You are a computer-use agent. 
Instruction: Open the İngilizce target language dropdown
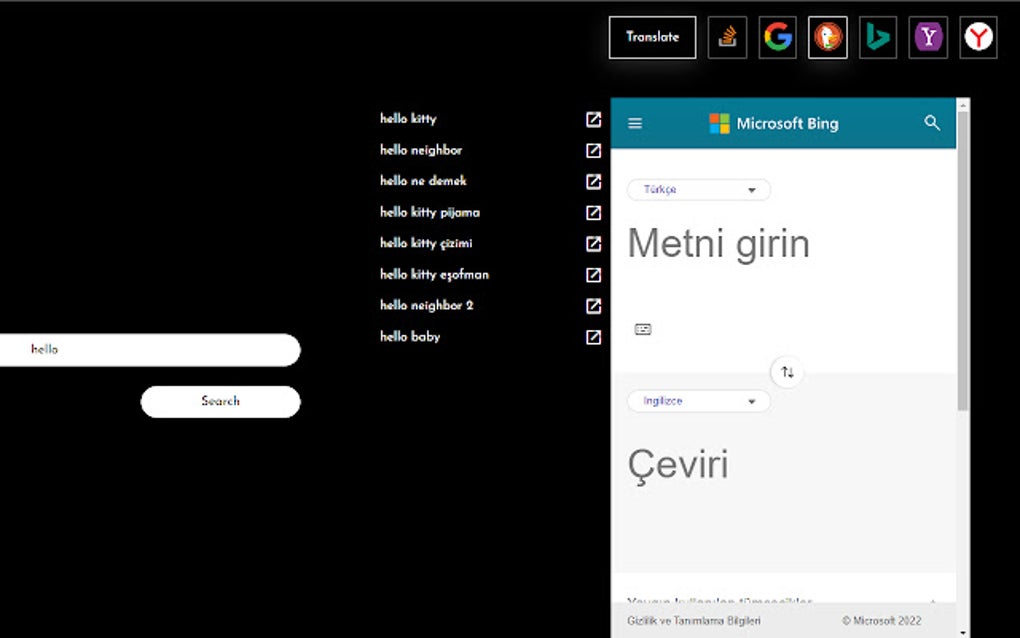(699, 401)
